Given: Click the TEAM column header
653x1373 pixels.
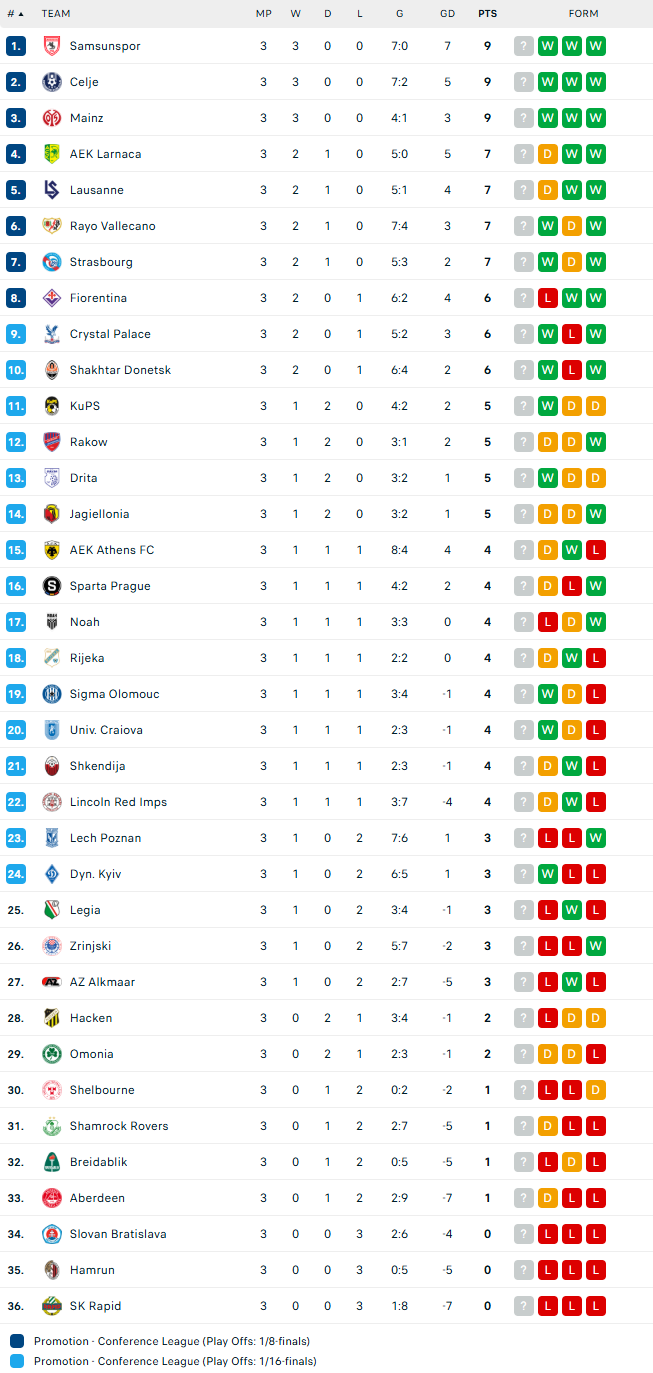Looking at the screenshot, I should (56, 14).
